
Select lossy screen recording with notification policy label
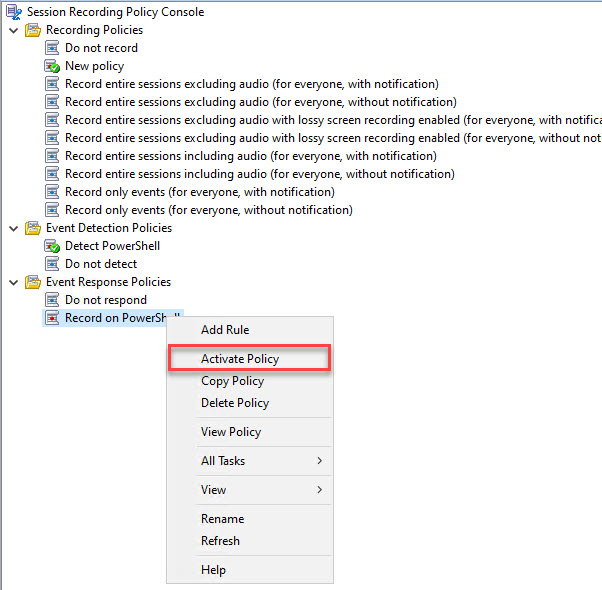click(333, 120)
